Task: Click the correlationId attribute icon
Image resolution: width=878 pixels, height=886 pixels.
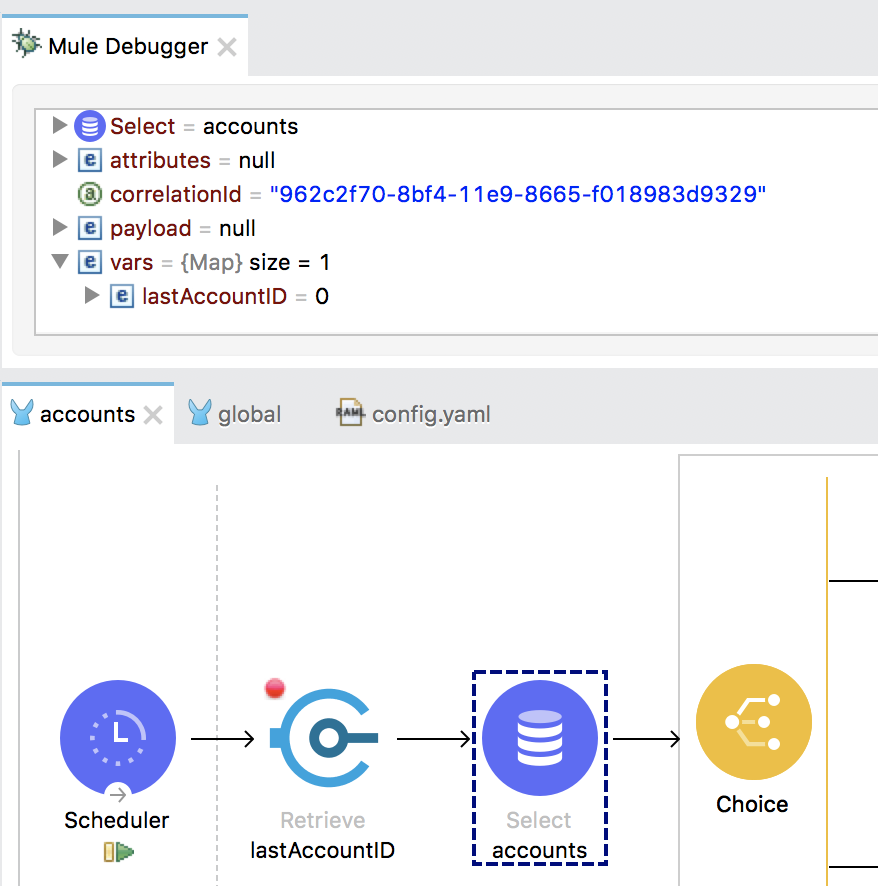Action: coord(90,194)
